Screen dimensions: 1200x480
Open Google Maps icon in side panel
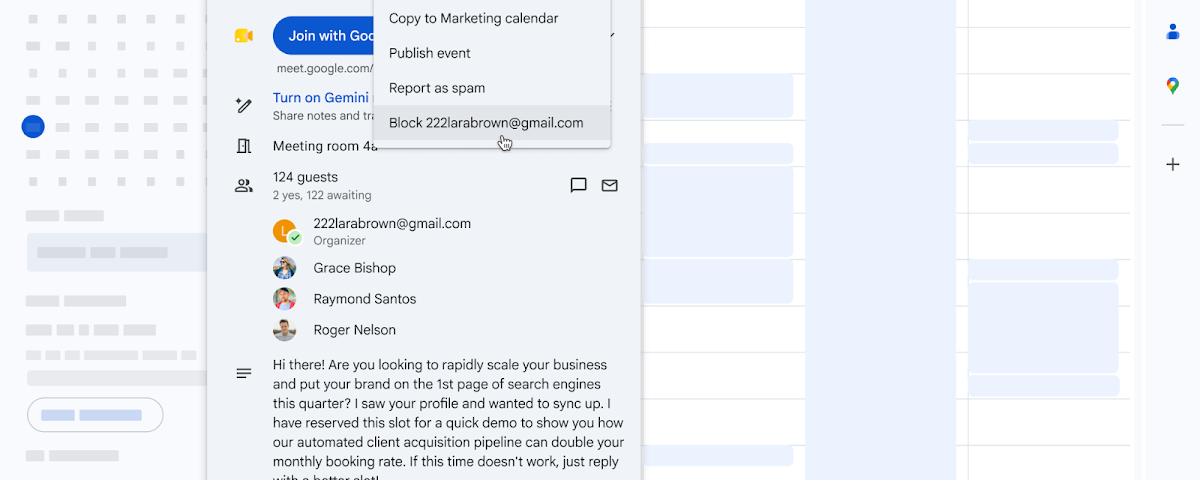[x=1173, y=86]
